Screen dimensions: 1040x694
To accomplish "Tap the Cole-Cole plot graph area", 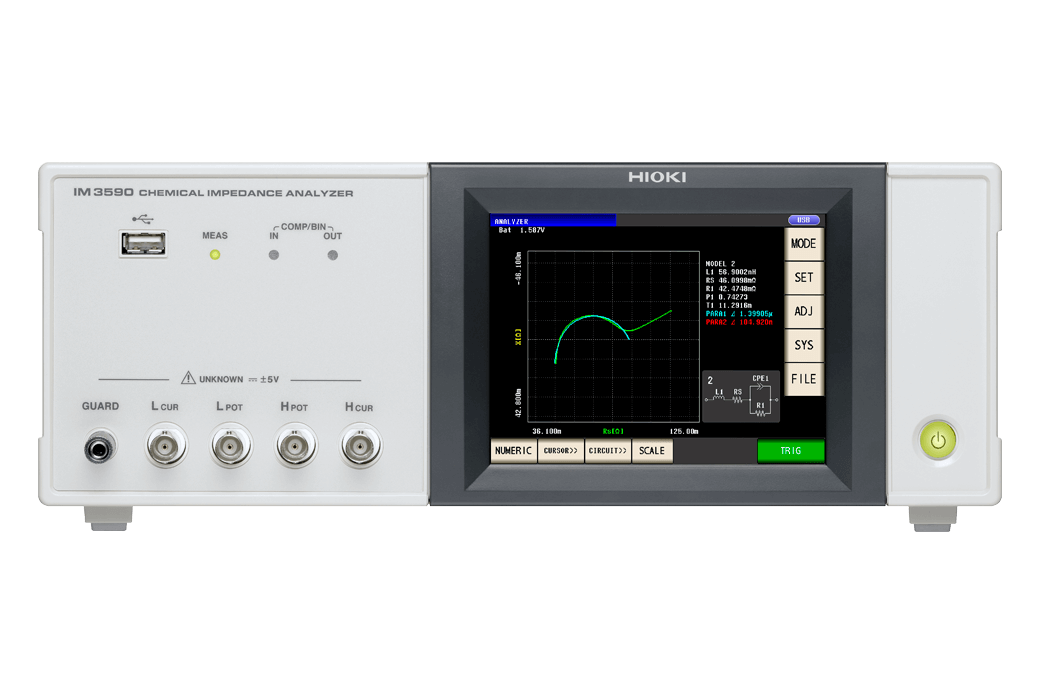I will [x=614, y=336].
